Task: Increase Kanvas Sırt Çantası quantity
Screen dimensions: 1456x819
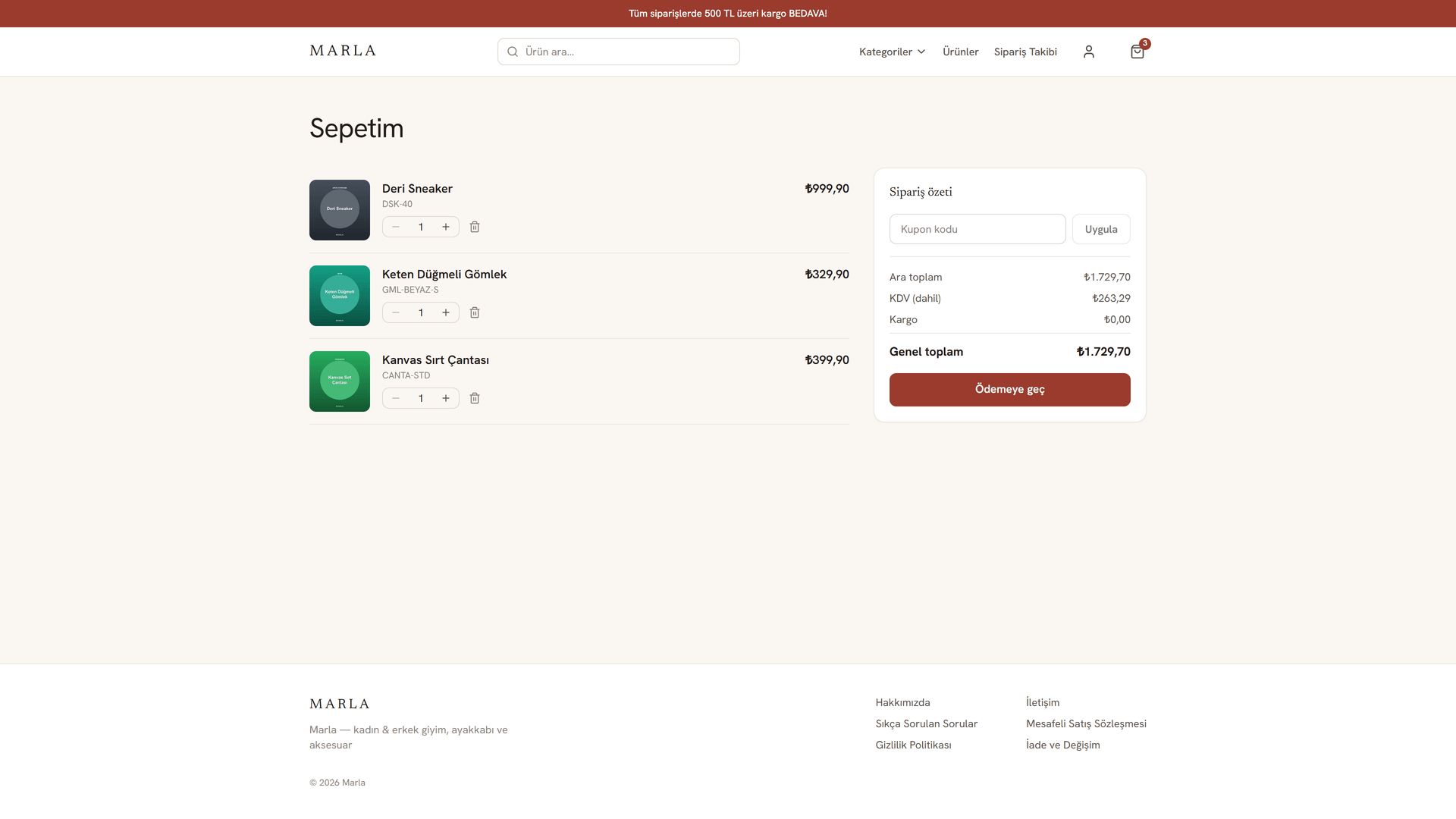Action: [x=446, y=398]
